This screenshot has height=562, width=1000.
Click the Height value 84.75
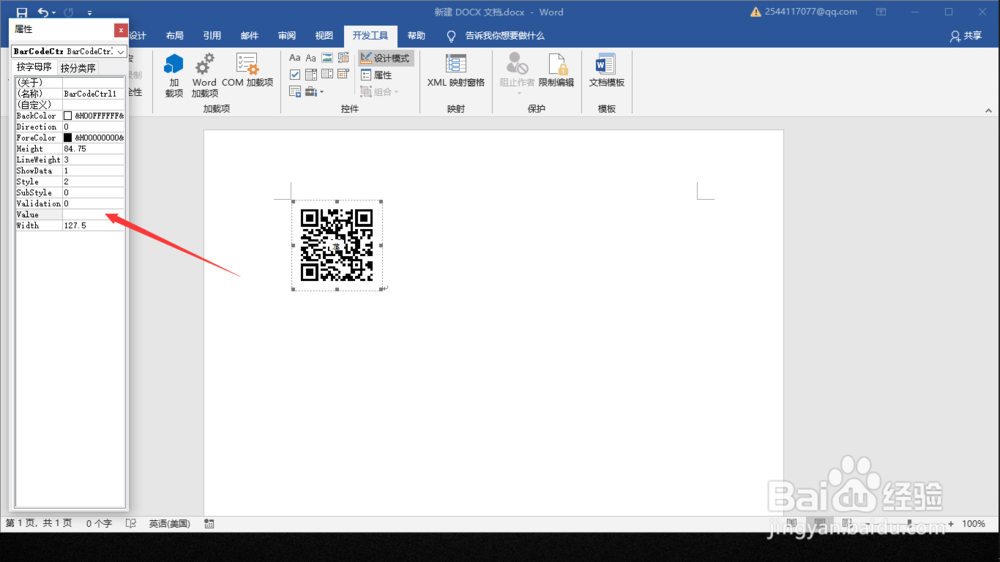click(93, 149)
